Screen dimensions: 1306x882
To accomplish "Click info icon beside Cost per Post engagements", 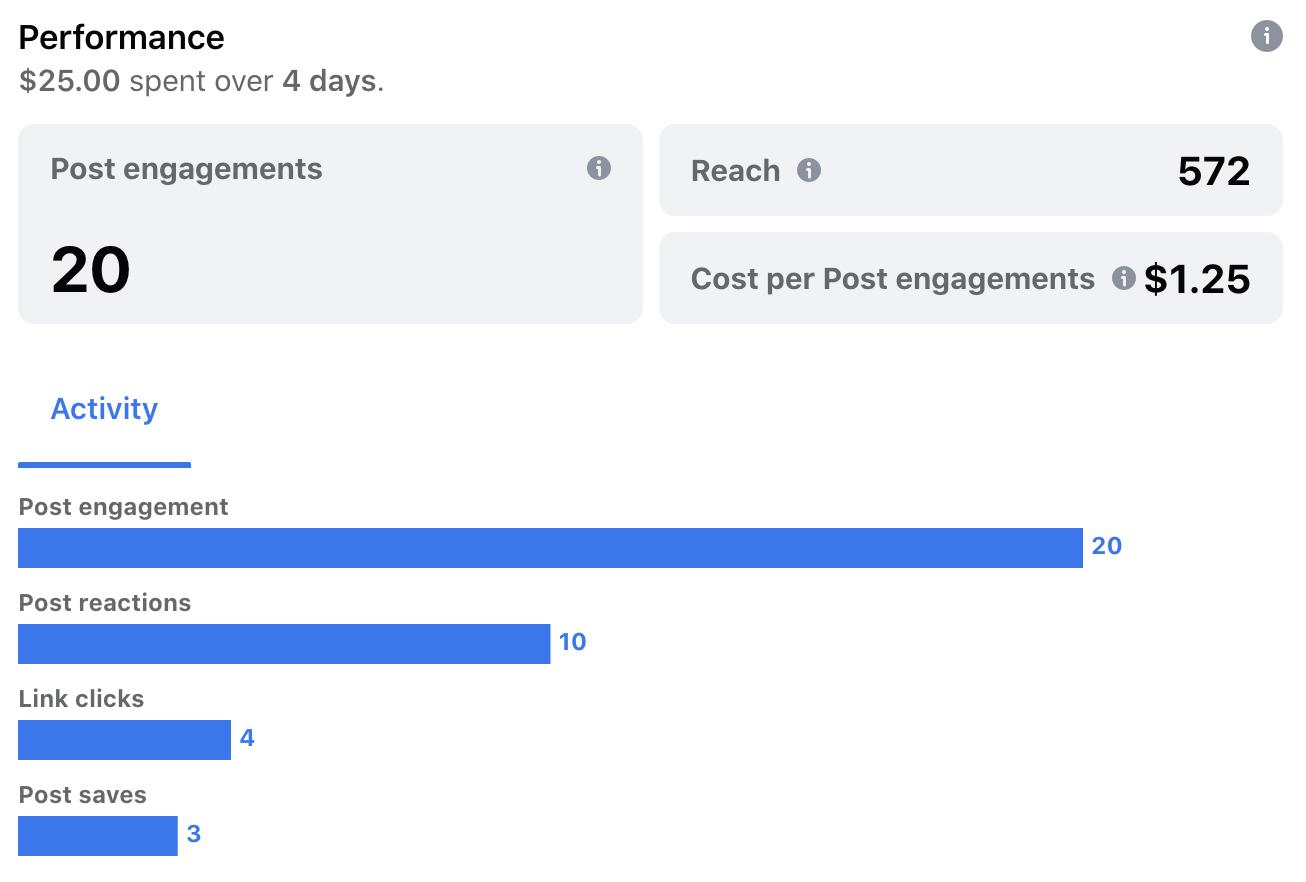I will 1123,278.
